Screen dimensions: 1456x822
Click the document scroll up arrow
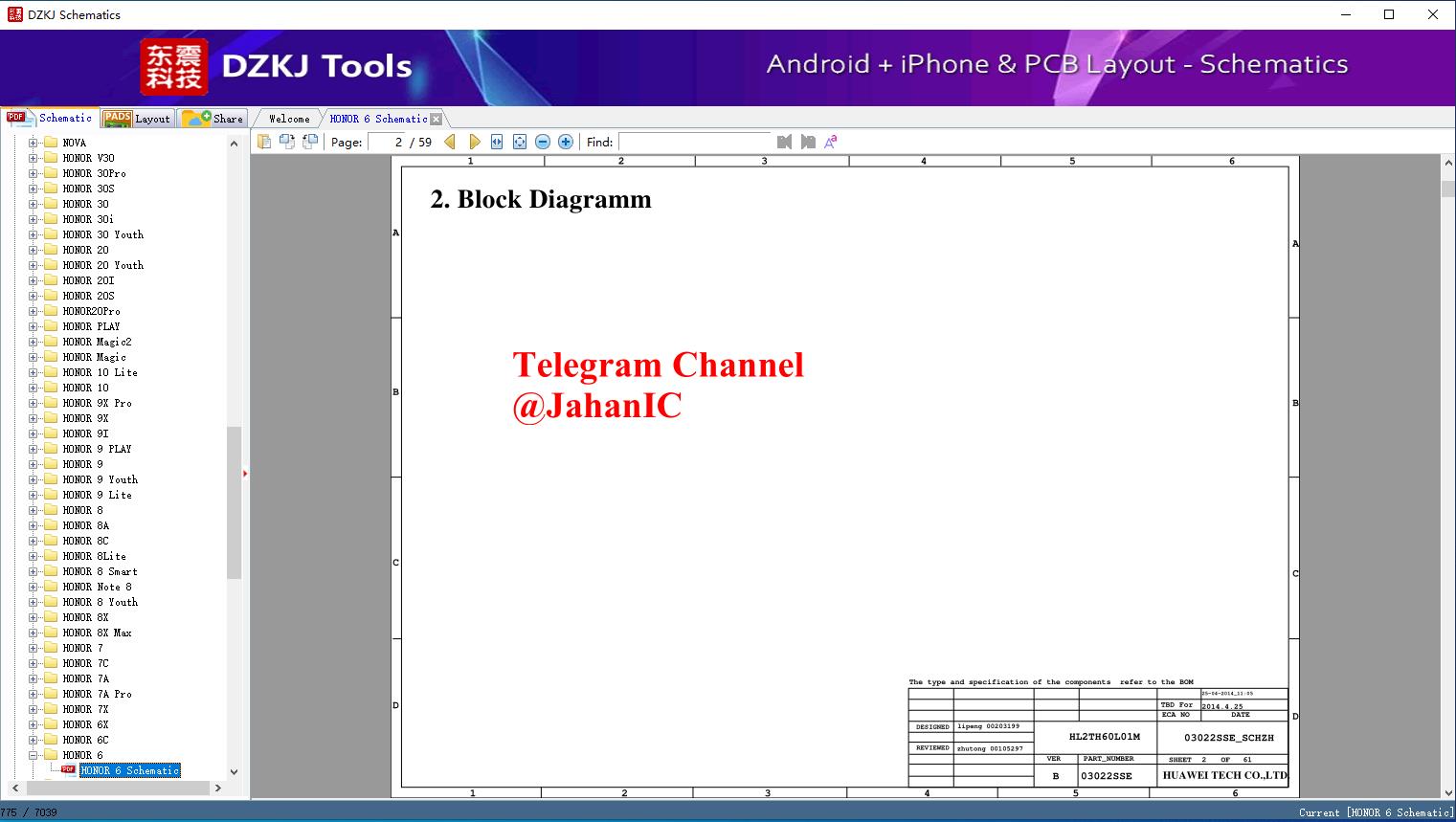1447,164
